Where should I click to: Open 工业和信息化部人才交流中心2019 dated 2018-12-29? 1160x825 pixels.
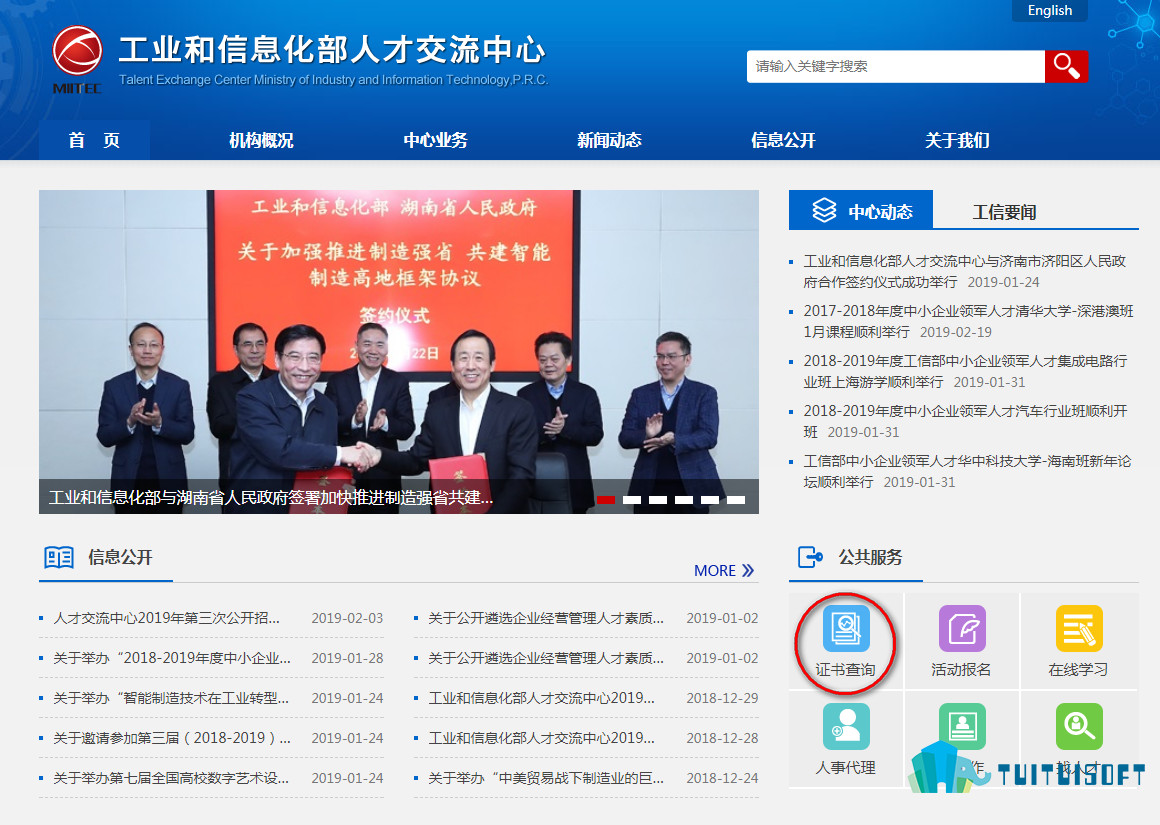pyautogui.click(x=542, y=698)
